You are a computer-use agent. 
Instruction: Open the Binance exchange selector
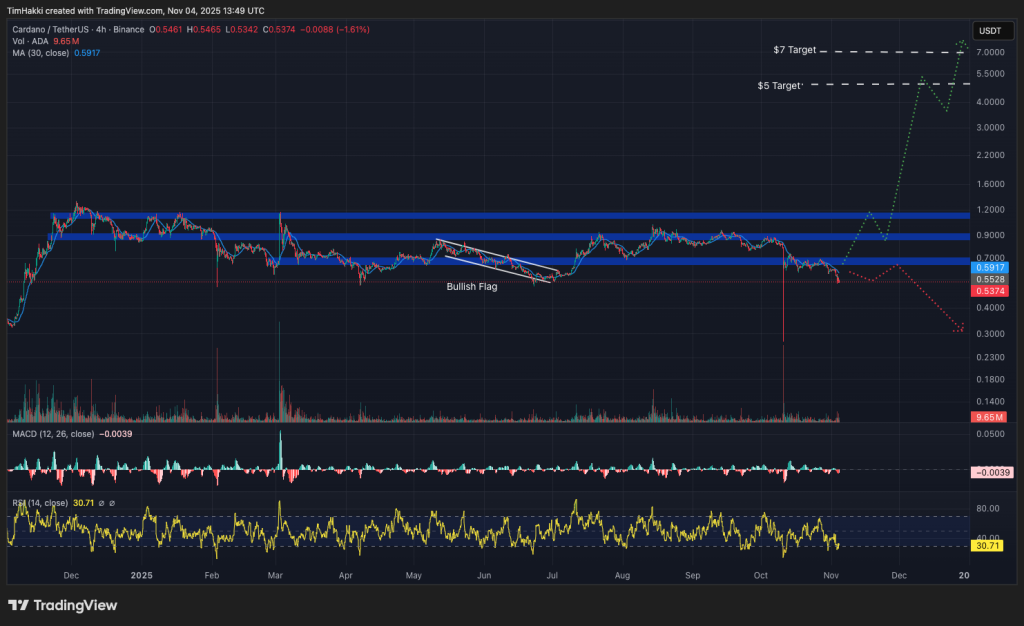tap(127, 31)
